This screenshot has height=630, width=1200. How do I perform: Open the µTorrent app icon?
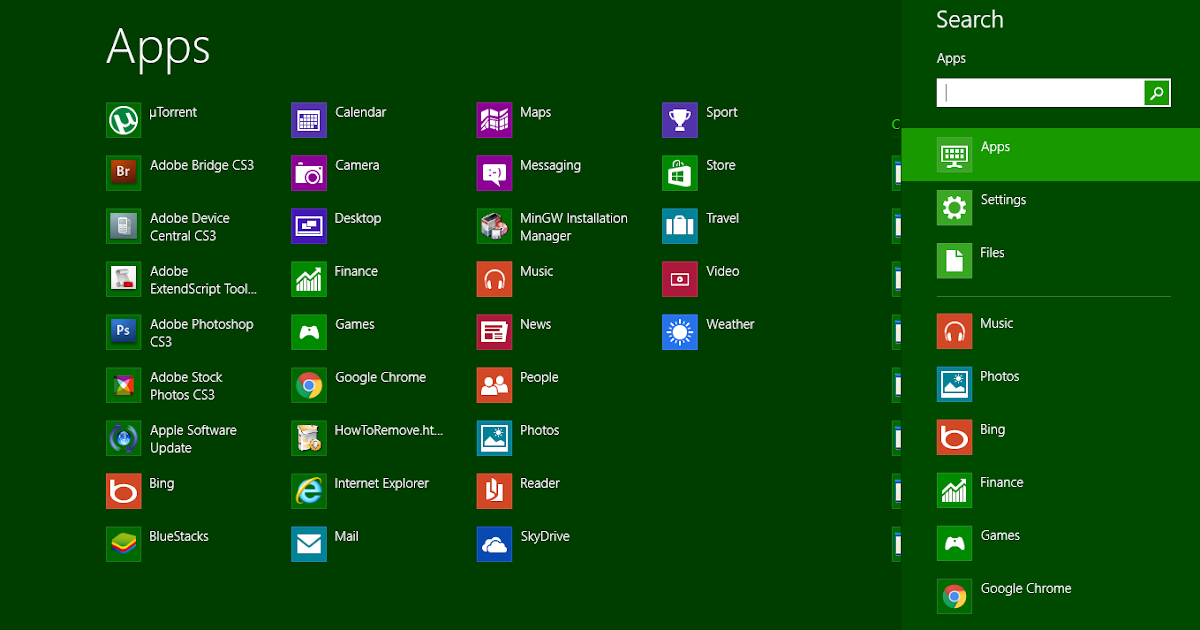[123, 120]
